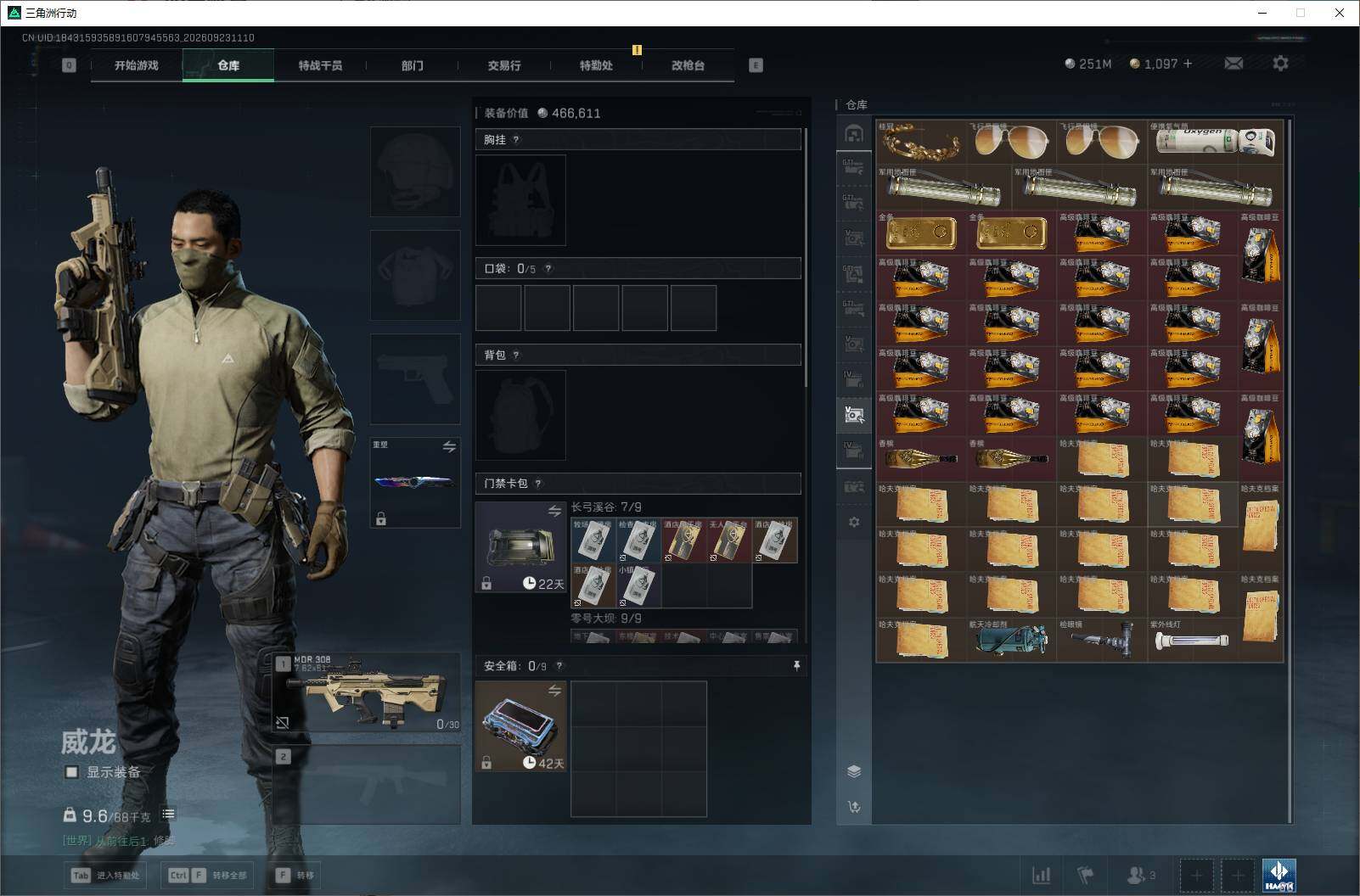Viewport: 1360px width, 896px height.
Task: Click the empty backpack slot
Action: 520,415
